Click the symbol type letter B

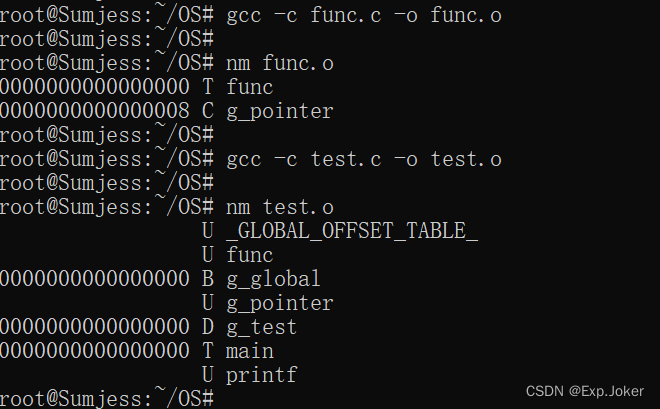pos(207,279)
